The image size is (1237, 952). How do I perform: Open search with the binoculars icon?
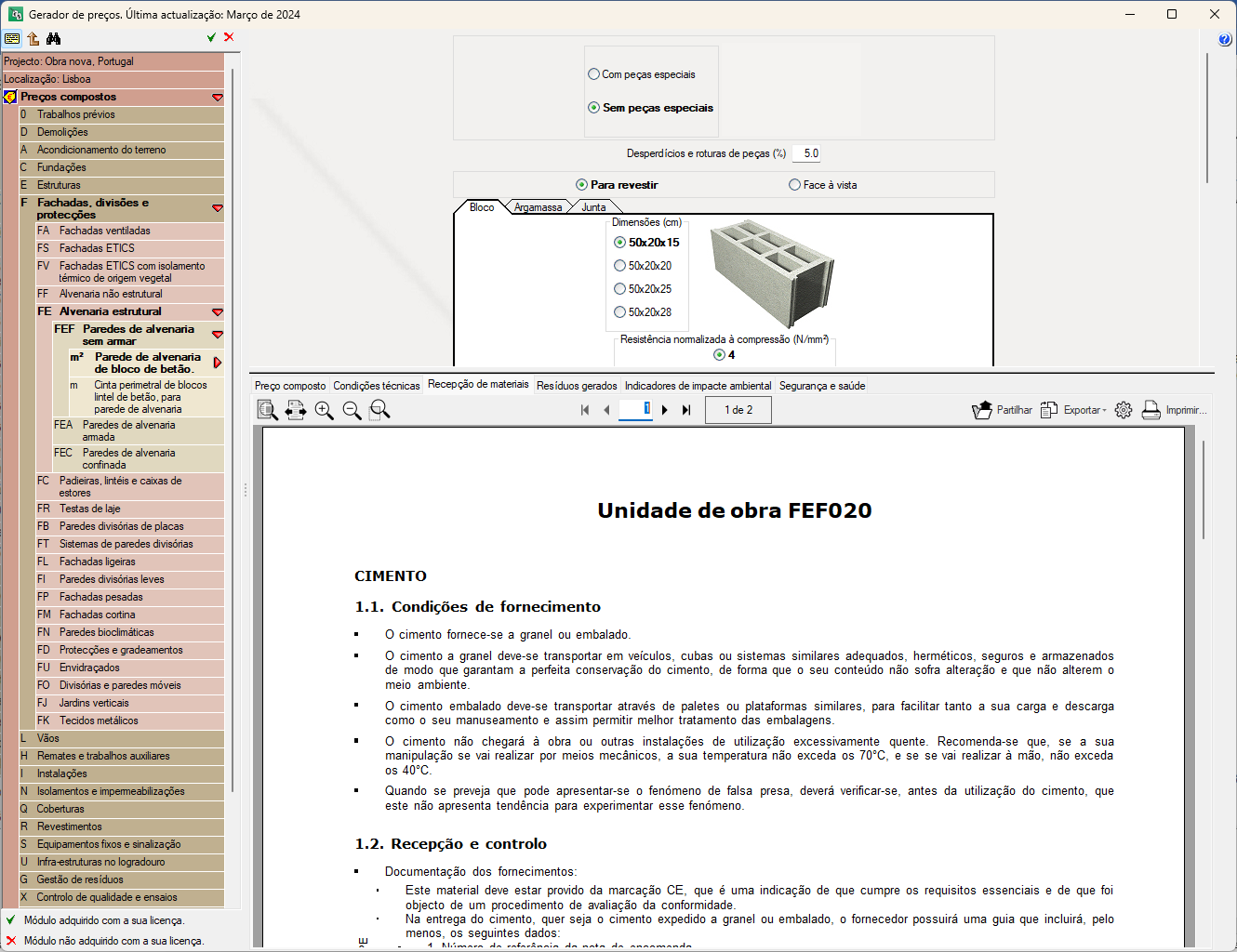pos(54,38)
